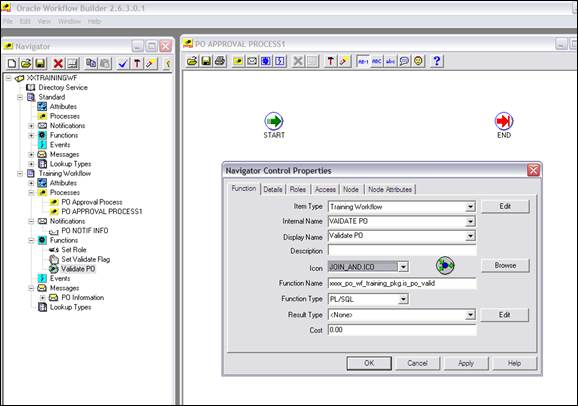Click the New Notification envelope icon
The width and height of the screenshot is (578, 406).
252,61
